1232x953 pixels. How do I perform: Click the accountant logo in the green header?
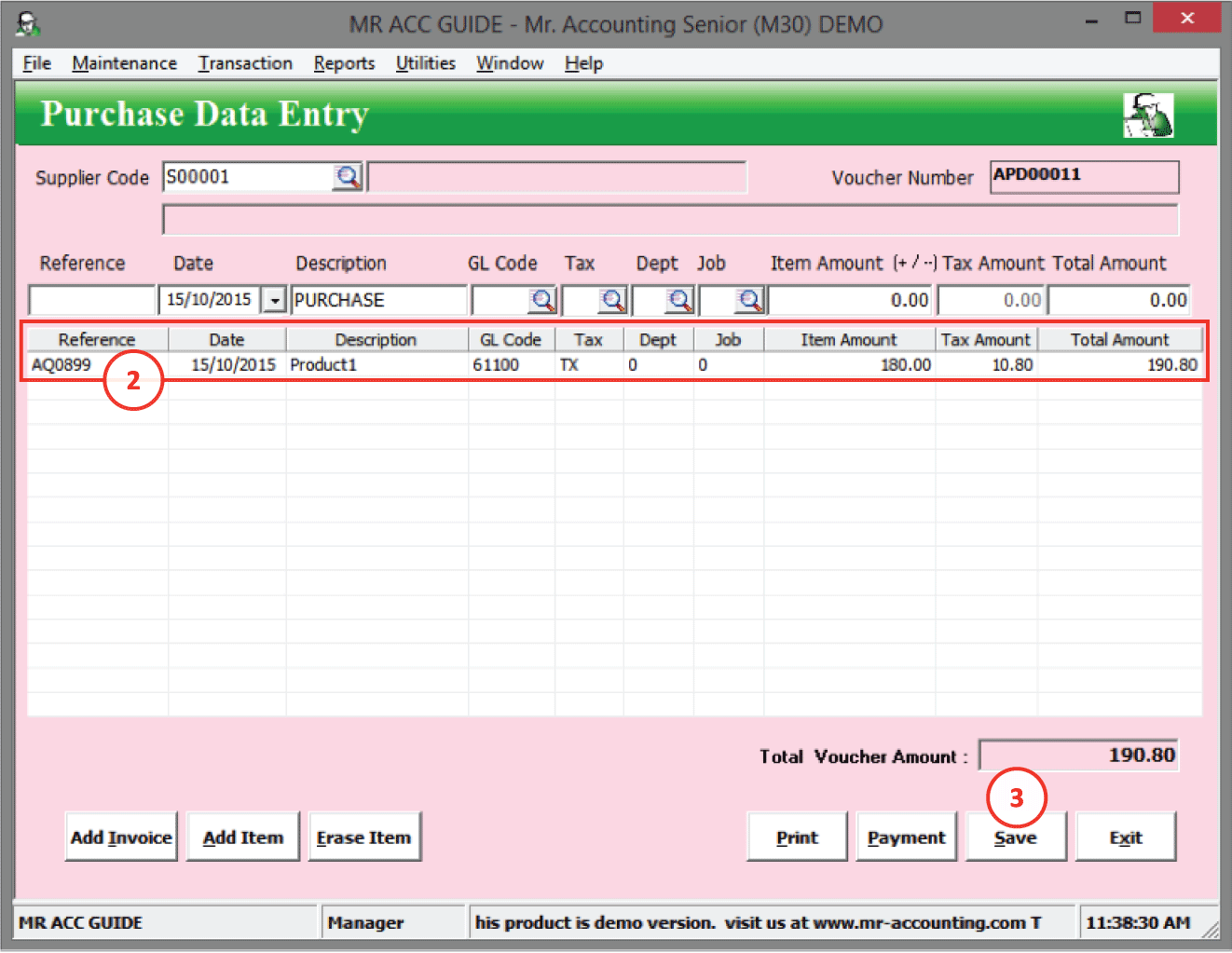[x=1148, y=116]
